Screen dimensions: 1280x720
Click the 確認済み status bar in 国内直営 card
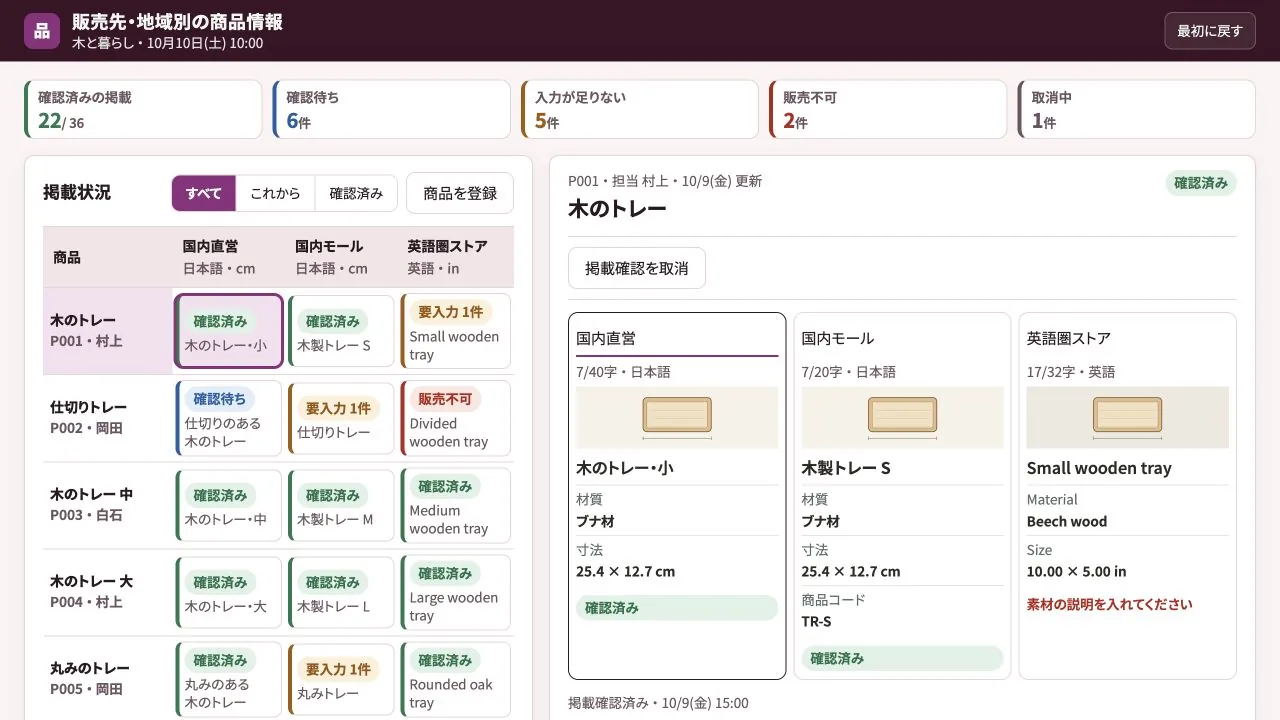[x=677, y=608]
